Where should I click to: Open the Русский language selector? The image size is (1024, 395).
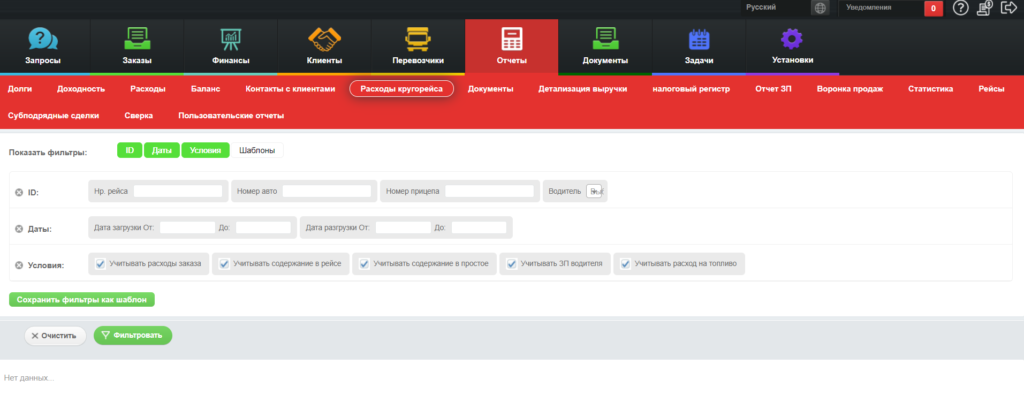tap(777, 8)
